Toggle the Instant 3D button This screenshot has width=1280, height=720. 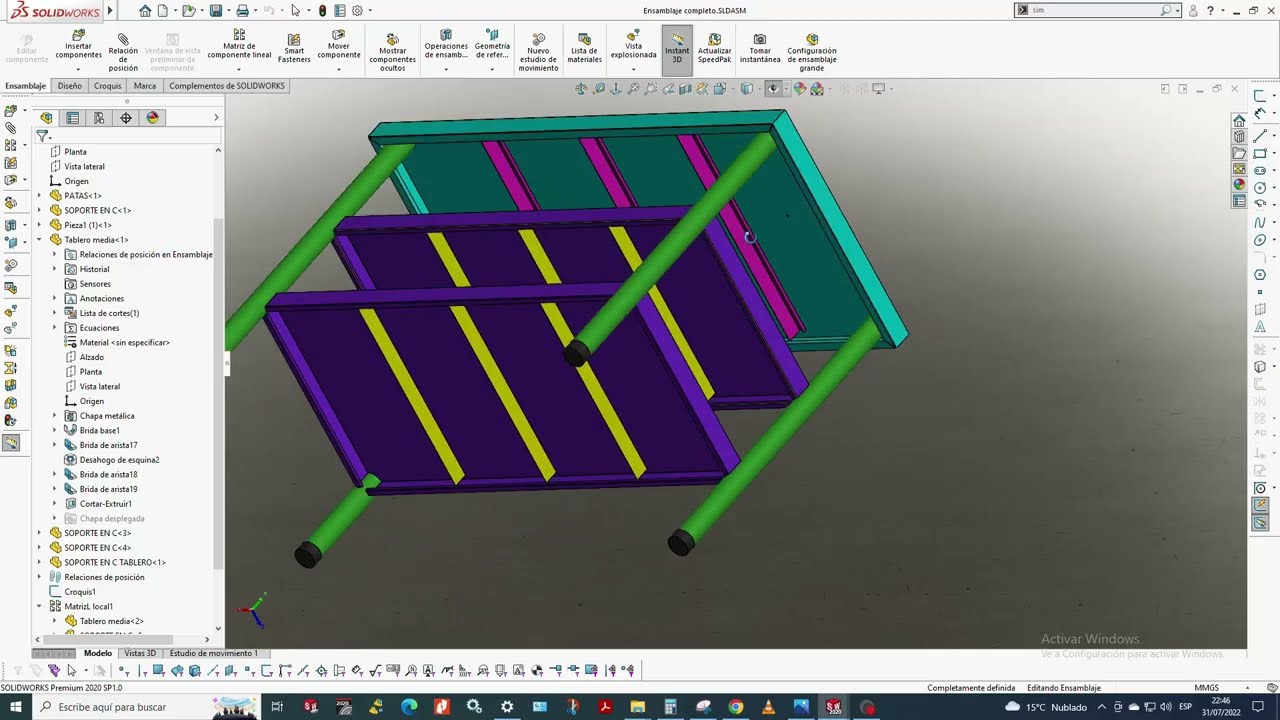677,50
